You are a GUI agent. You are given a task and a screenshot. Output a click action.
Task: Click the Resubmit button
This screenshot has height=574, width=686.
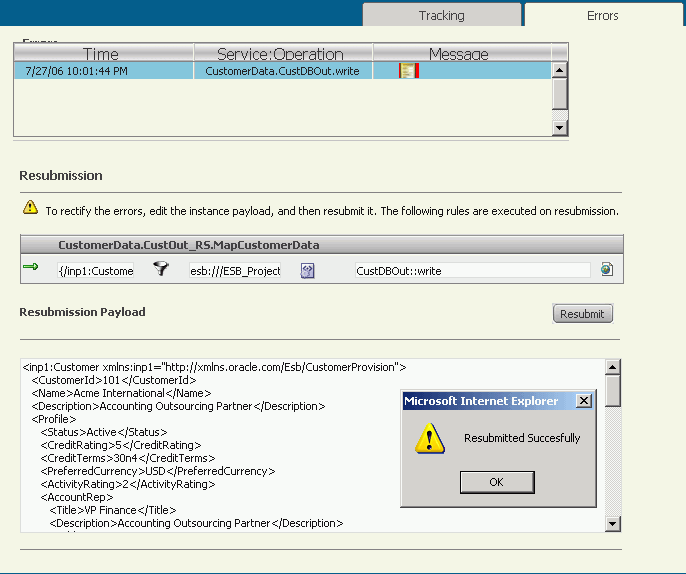(582, 314)
